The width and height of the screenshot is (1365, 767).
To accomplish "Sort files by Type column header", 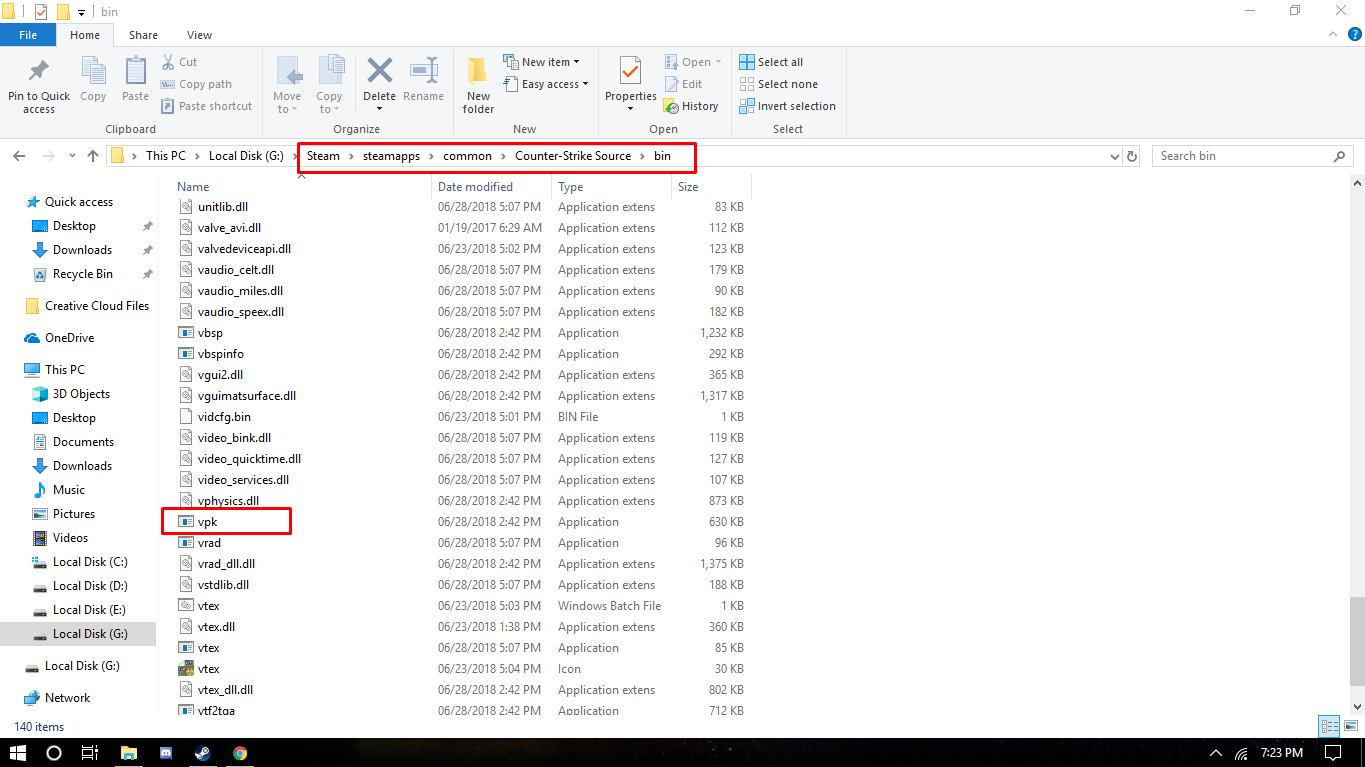I will click(611, 187).
